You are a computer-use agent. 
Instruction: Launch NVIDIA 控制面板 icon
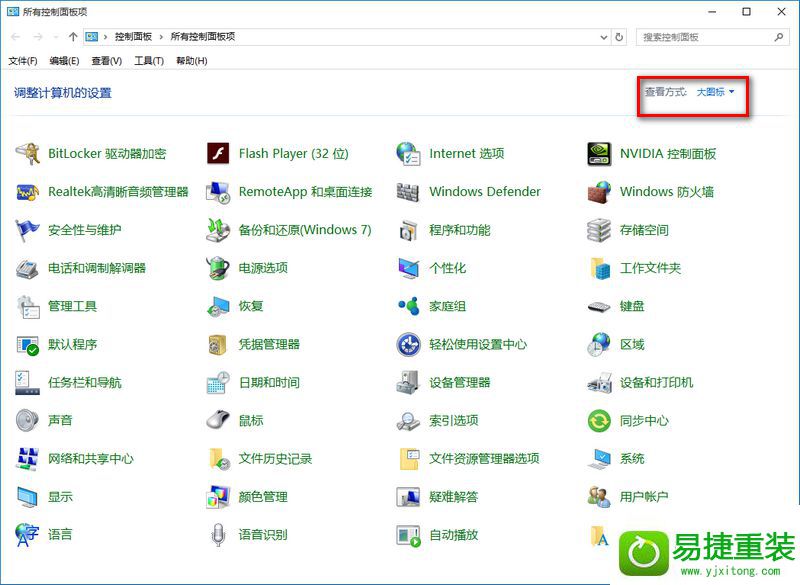click(x=598, y=154)
